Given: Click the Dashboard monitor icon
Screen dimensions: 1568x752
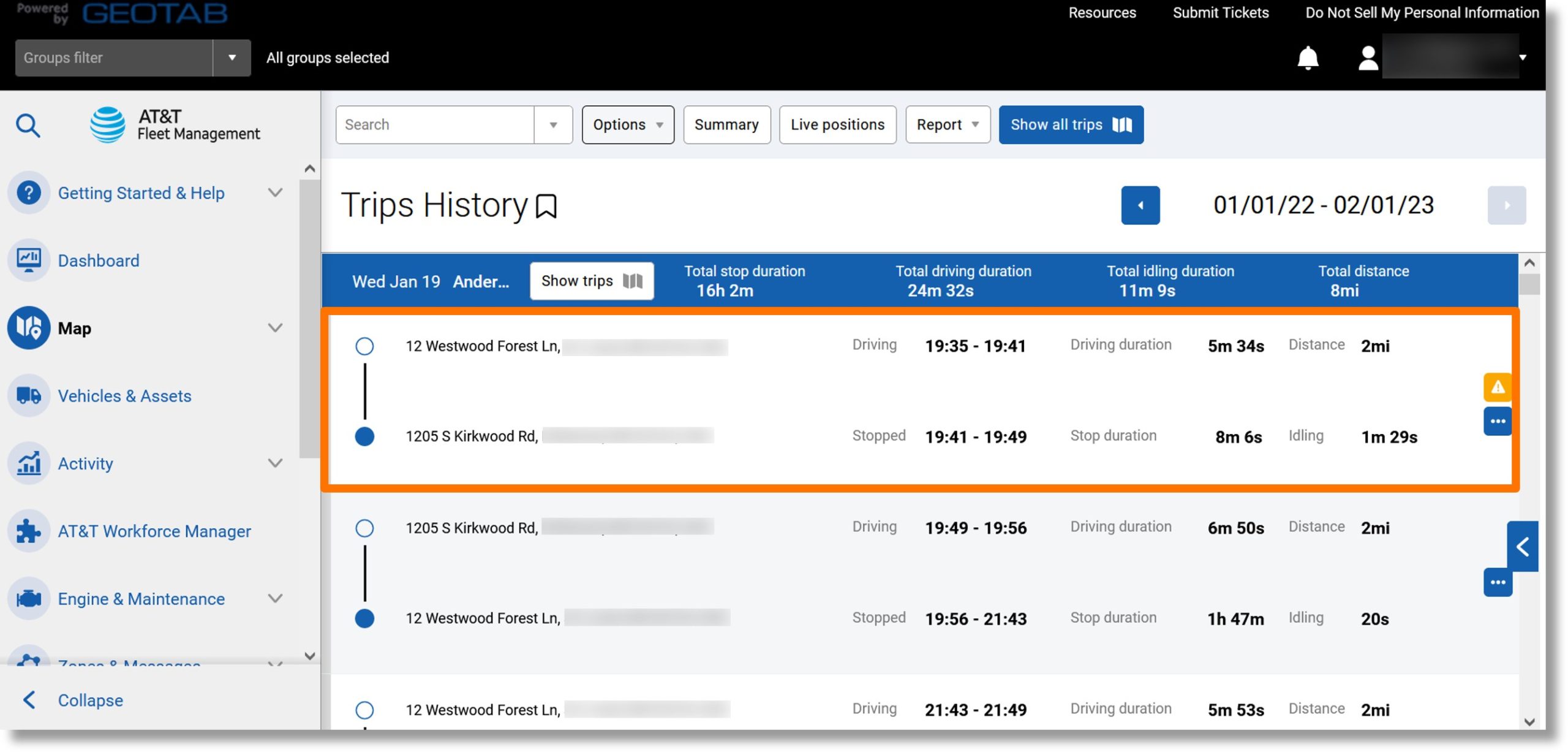Looking at the screenshot, I should (x=29, y=260).
